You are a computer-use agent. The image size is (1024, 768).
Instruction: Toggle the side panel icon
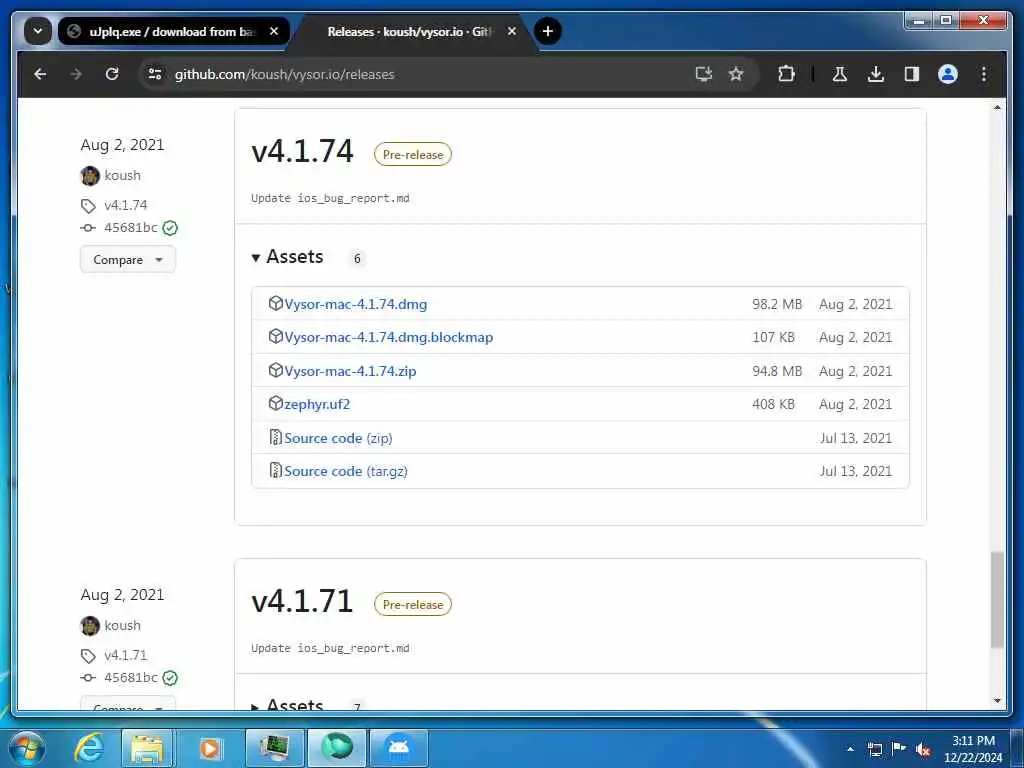912,74
